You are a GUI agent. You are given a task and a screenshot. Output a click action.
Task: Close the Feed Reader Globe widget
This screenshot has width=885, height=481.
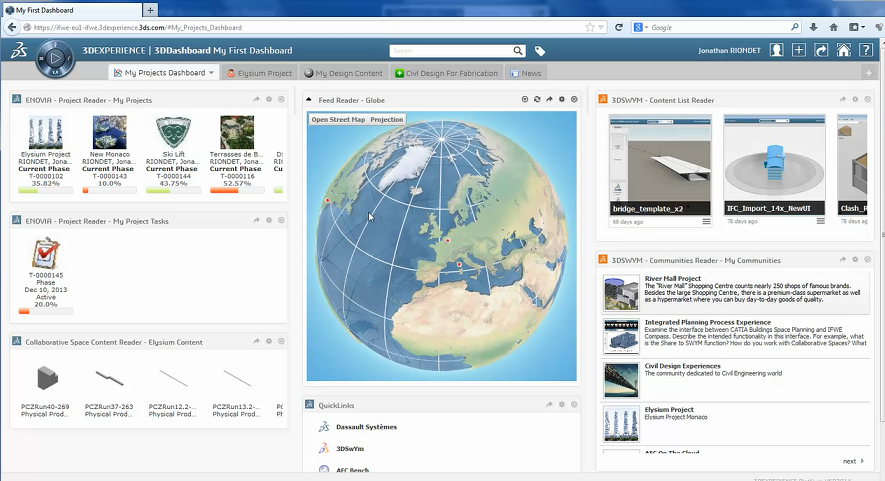[x=574, y=99]
